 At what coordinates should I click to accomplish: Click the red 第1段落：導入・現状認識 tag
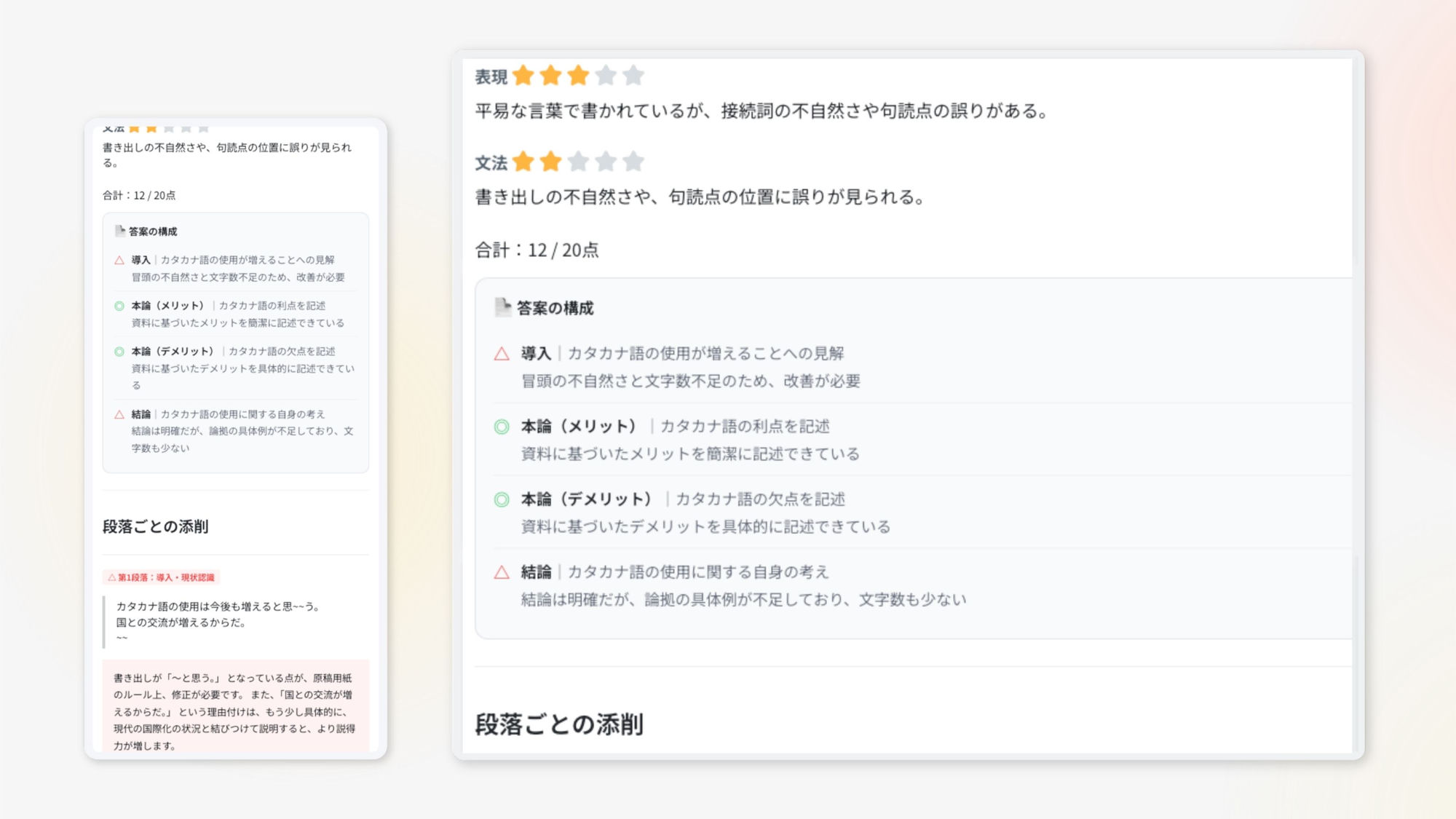(162, 577)
